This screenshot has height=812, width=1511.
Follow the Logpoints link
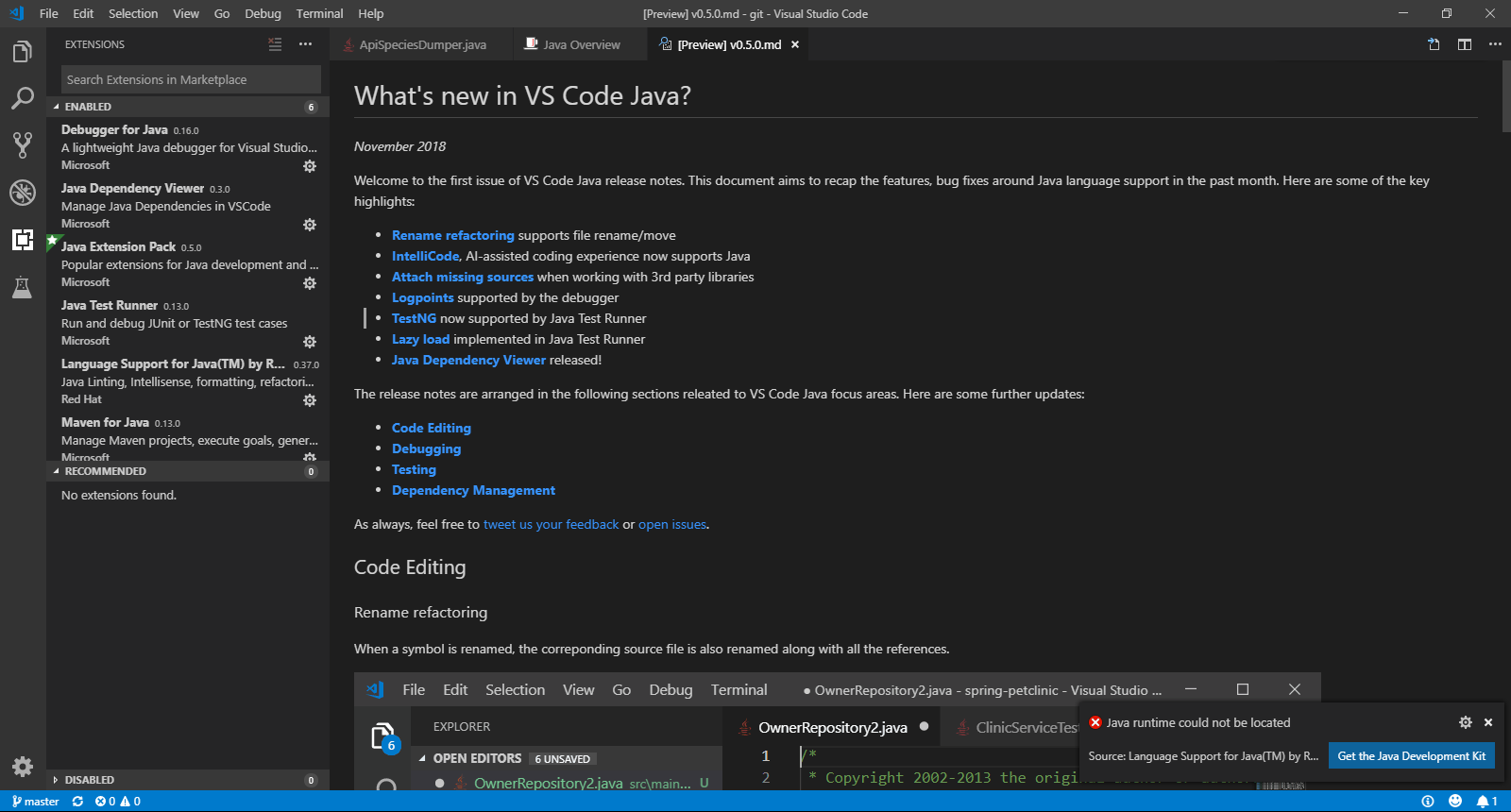423,297
